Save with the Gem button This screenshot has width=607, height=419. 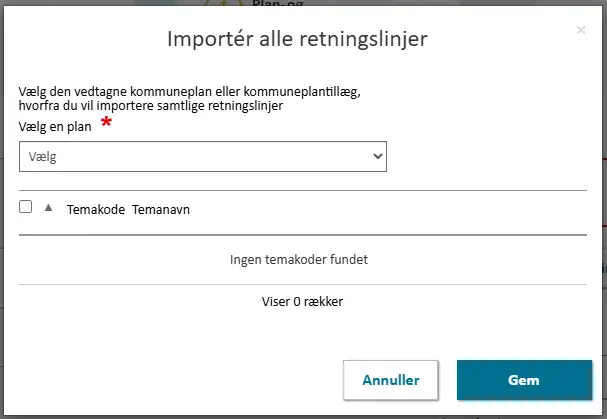[523, 380]
